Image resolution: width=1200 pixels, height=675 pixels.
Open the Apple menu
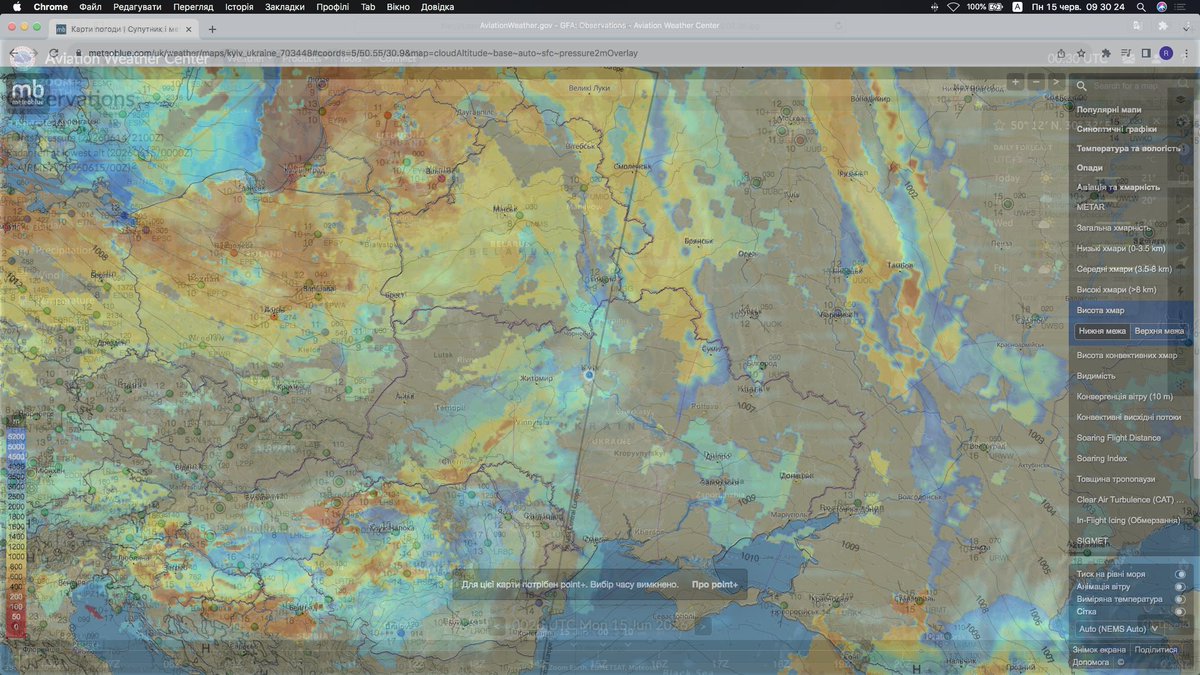(x=16, y=7)
